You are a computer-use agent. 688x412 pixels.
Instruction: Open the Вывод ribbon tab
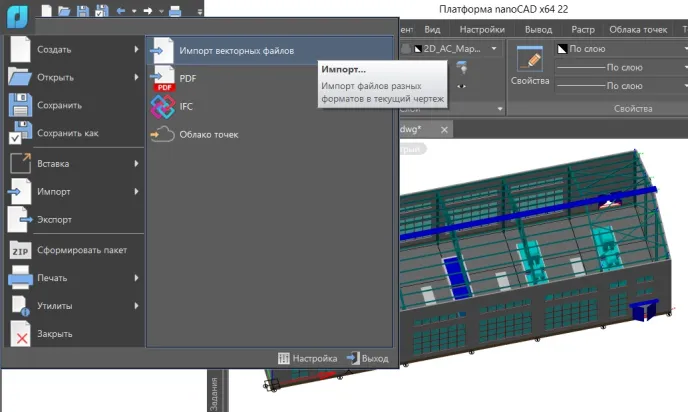[537, 30]
